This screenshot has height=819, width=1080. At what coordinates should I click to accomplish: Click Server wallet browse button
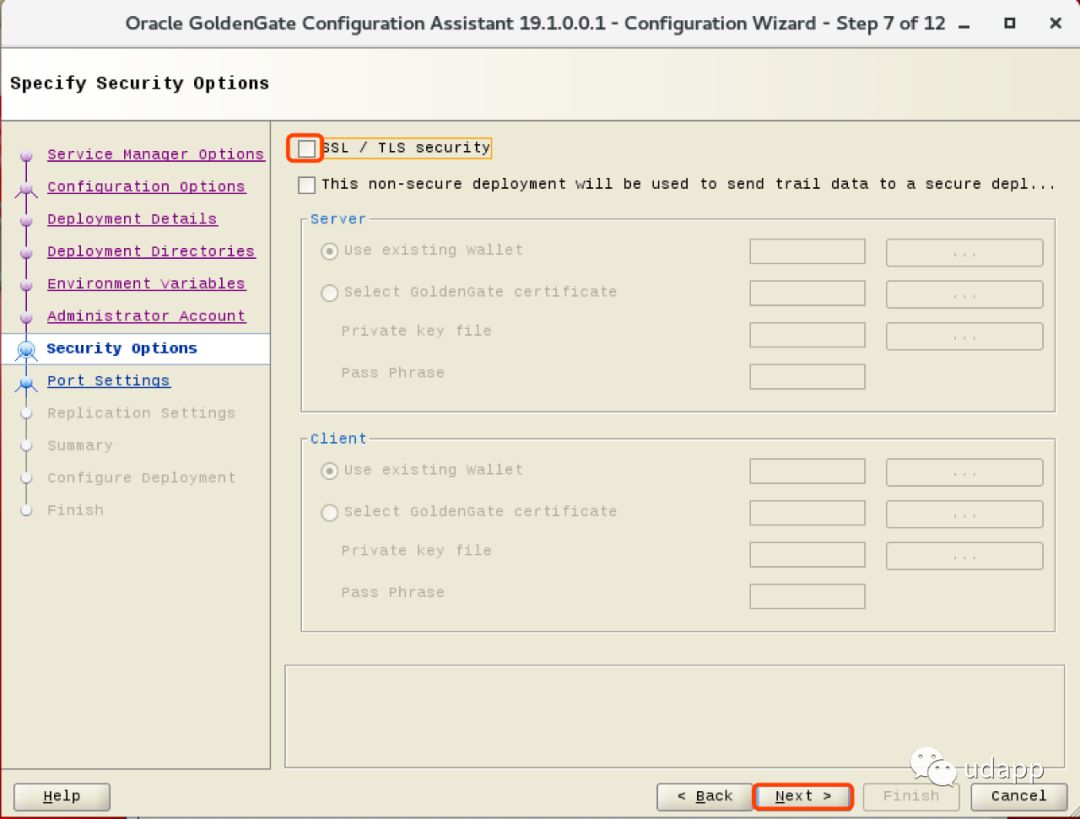[x=964, y=253]
